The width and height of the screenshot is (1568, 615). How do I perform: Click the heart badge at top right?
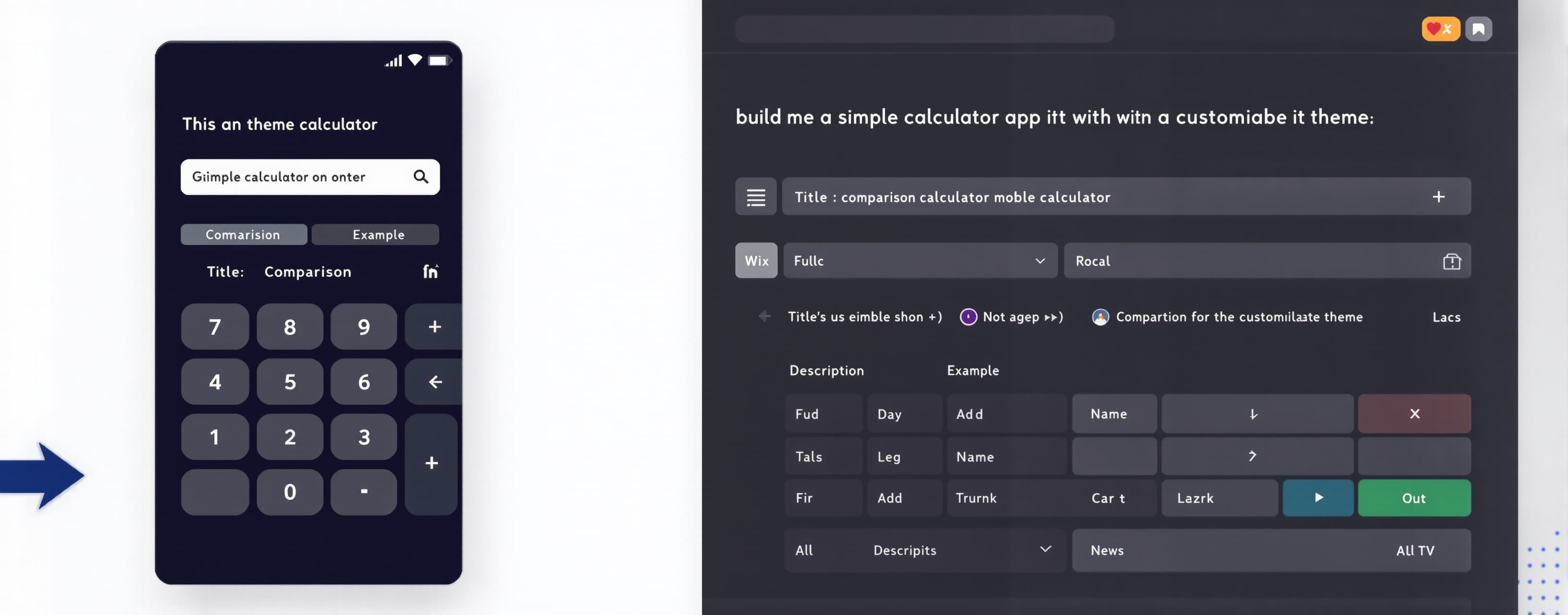pyautogui.click(x=1440, y=29)
